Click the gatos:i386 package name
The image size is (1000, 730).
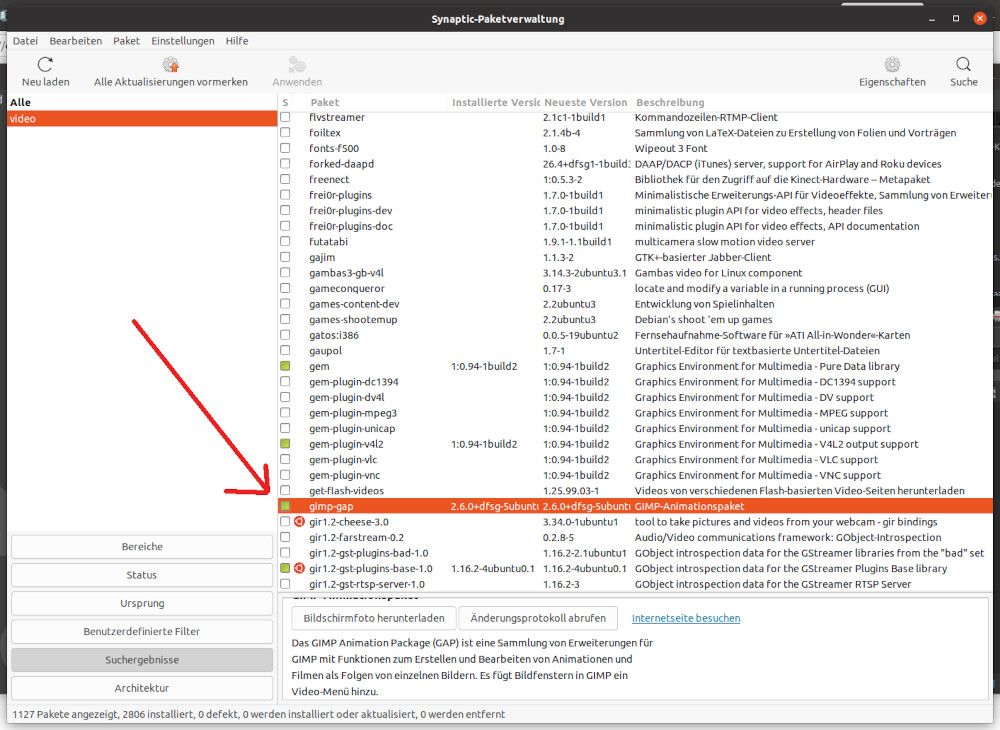[x=334, y=335]
